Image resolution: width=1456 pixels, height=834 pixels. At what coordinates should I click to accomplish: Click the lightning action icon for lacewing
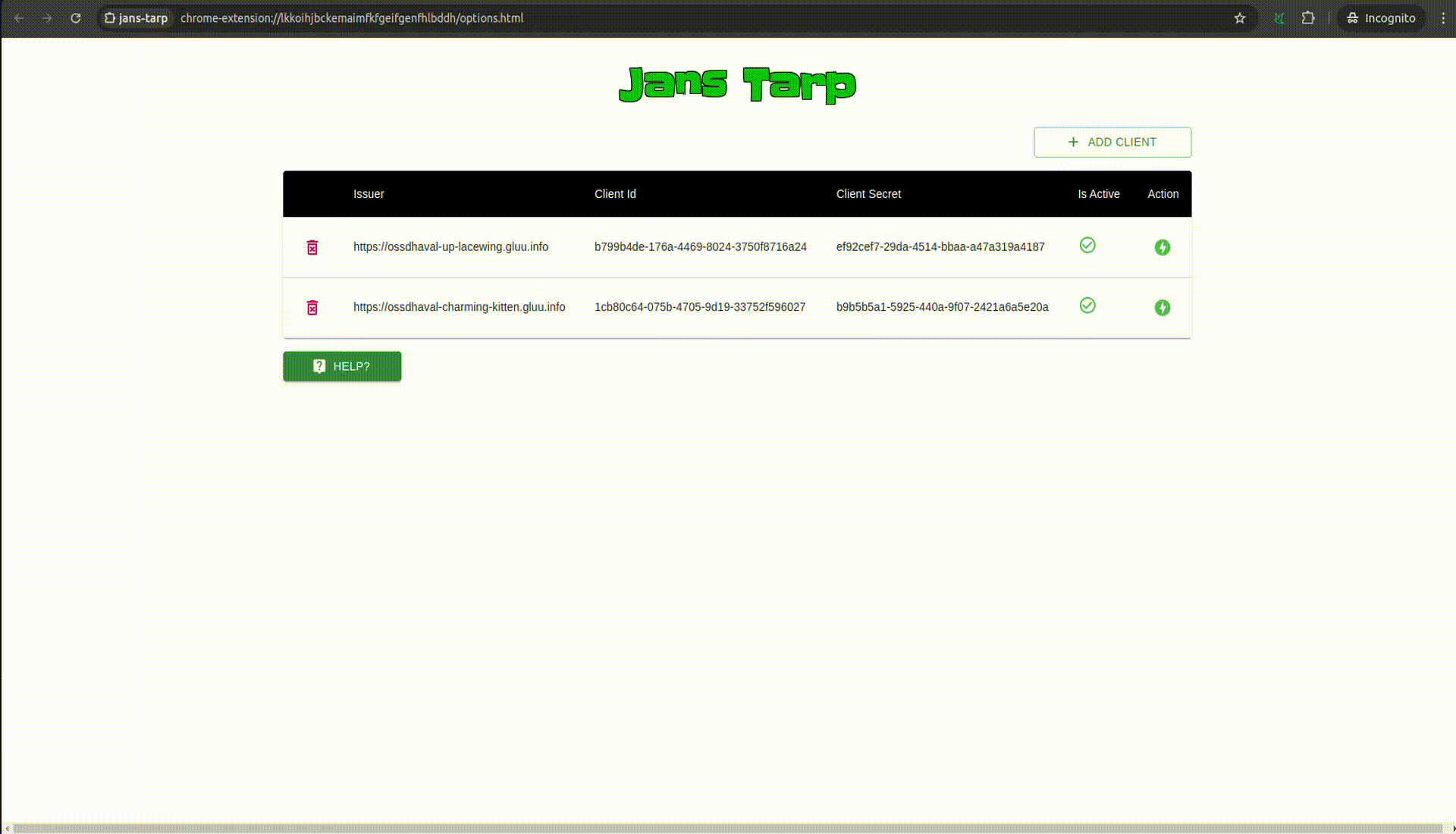pos(1163,247)
